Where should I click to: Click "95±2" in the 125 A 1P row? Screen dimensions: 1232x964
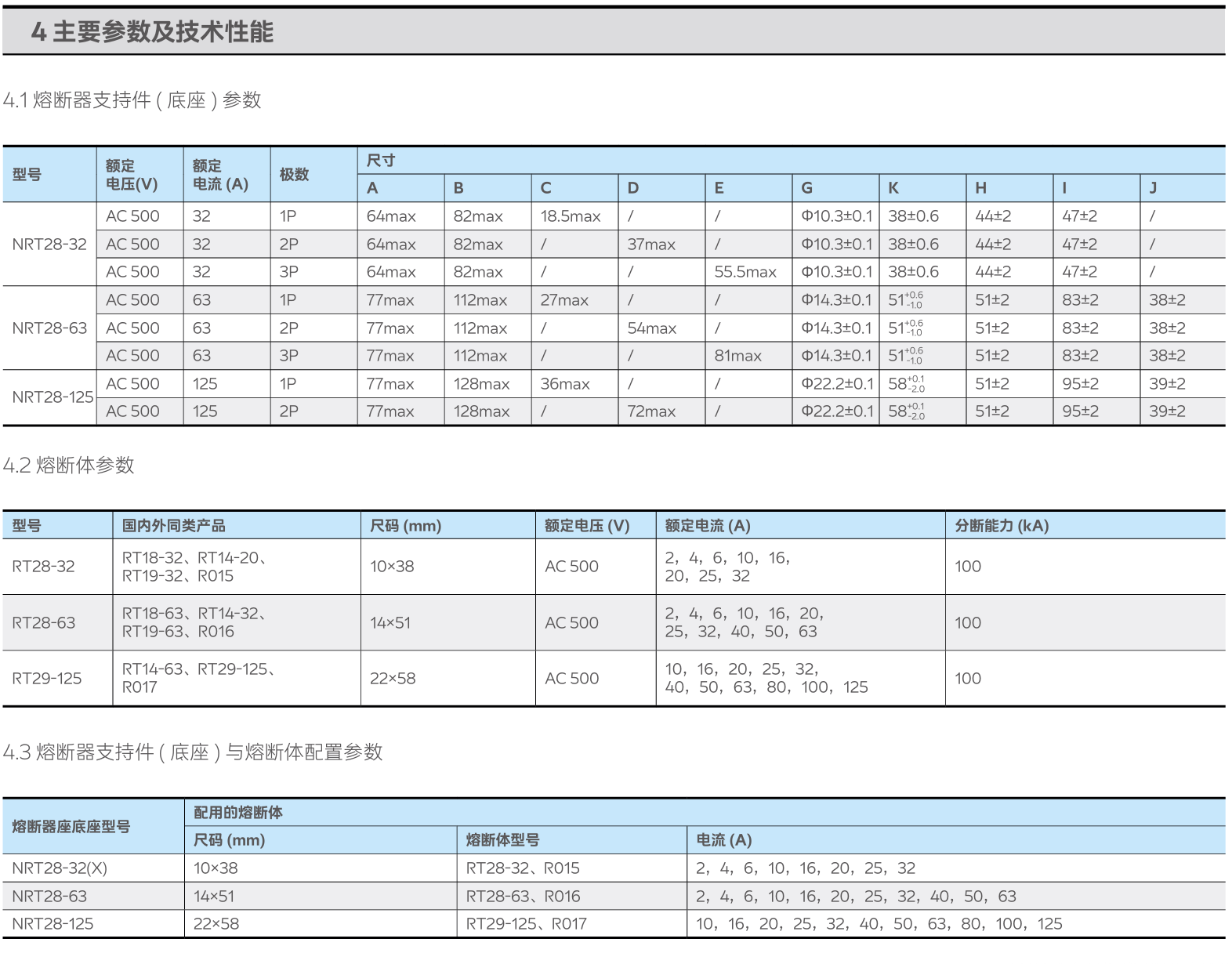tap(1080, 384)
